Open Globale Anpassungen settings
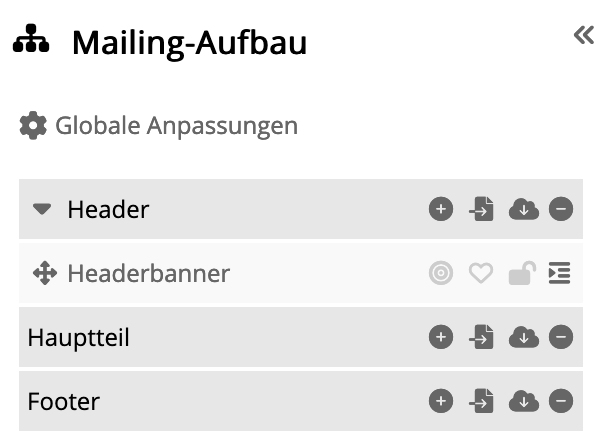Image resolution: width=602 pixels, height=440 pixels. [159, 126]
